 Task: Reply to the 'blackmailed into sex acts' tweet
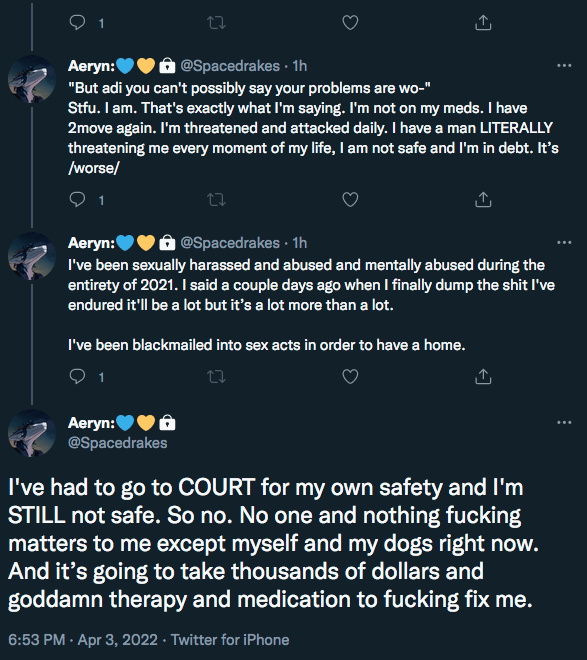[77, 376]
